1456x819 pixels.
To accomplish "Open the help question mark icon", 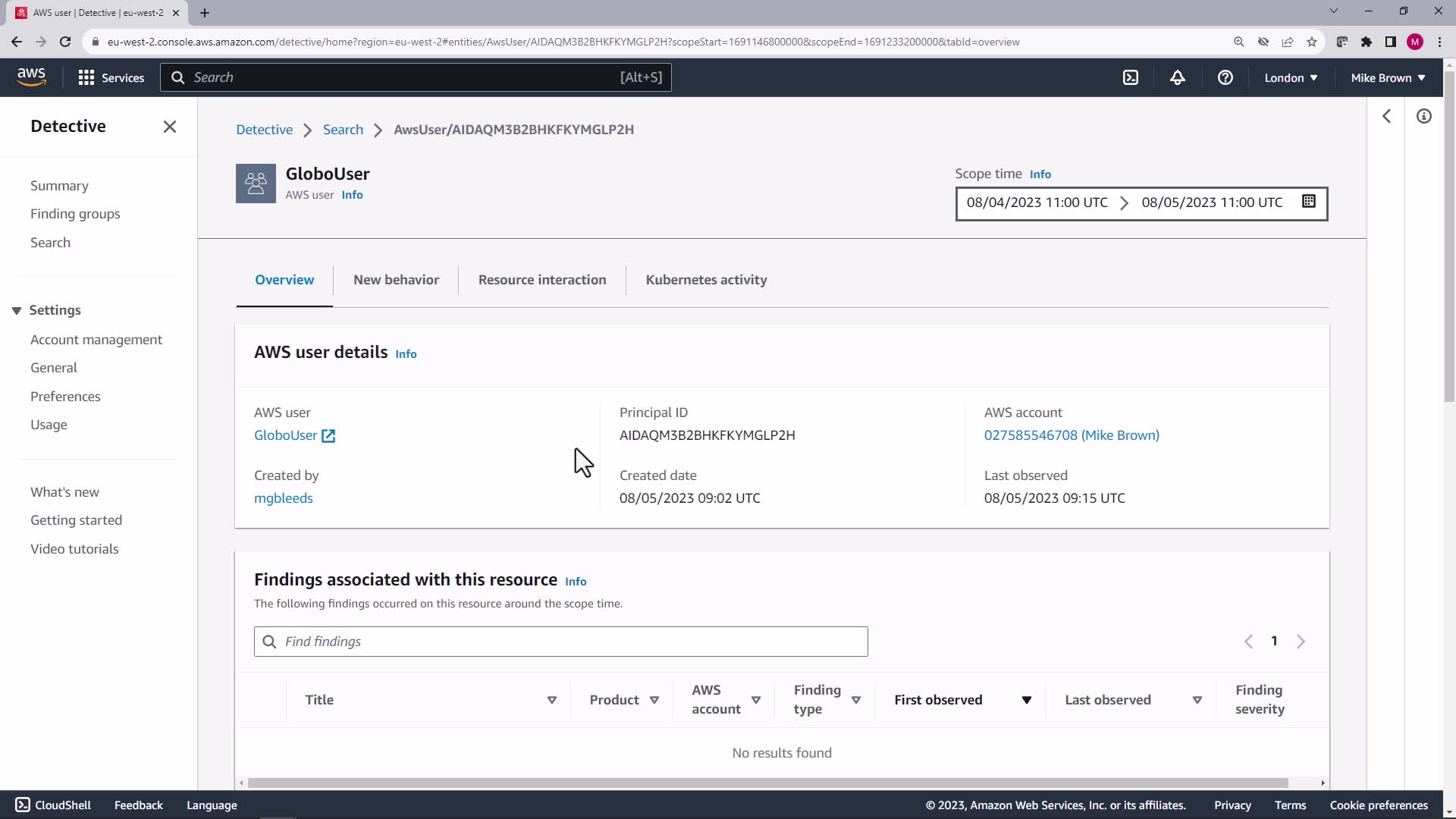I will tap(1225, 77).
